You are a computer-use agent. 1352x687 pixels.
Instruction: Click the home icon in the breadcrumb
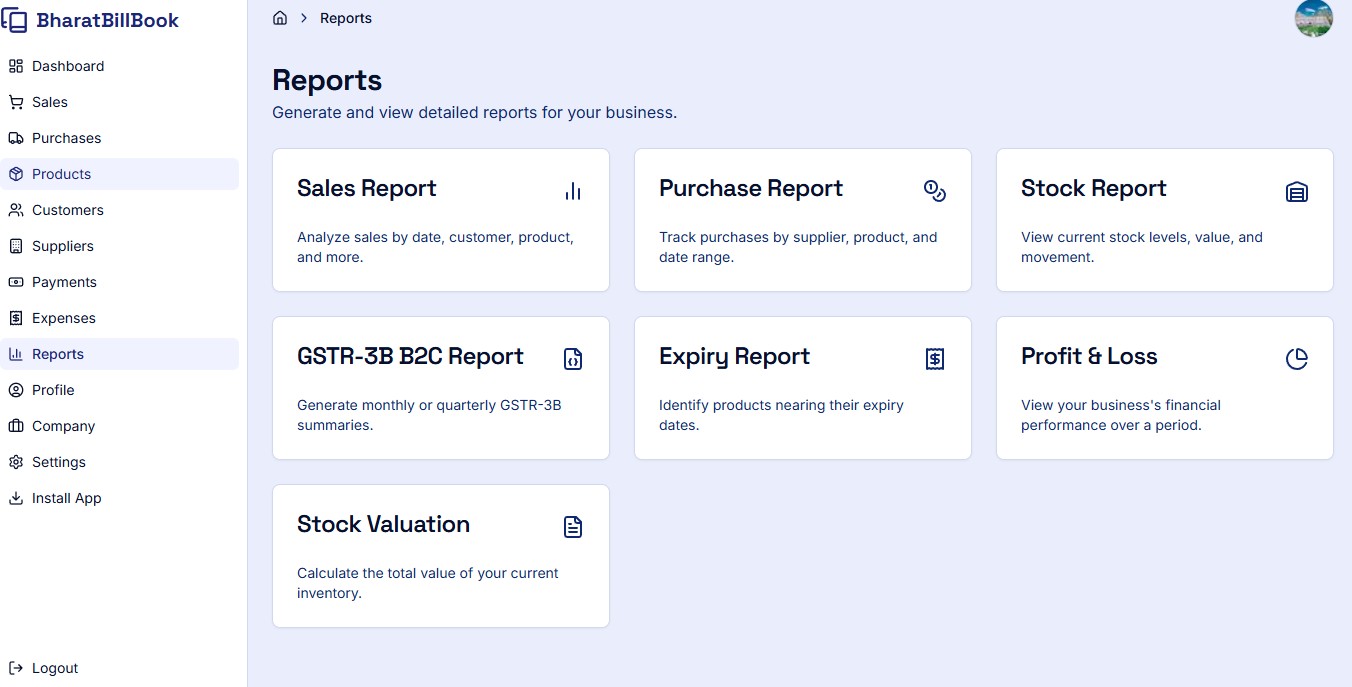pyautogui.click(x=280, y=17)
